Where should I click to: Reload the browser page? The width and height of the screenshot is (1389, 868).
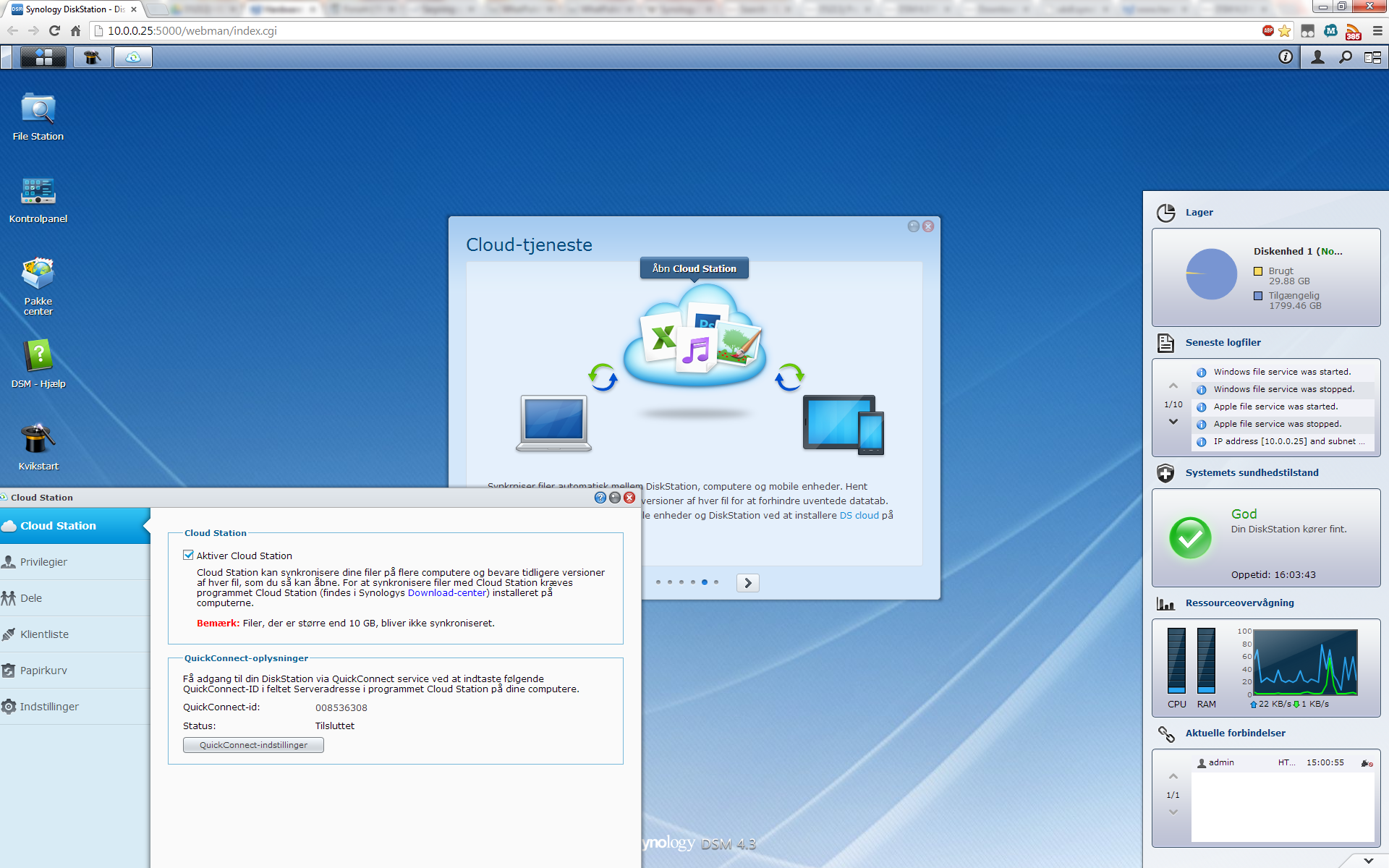[54, 31]
